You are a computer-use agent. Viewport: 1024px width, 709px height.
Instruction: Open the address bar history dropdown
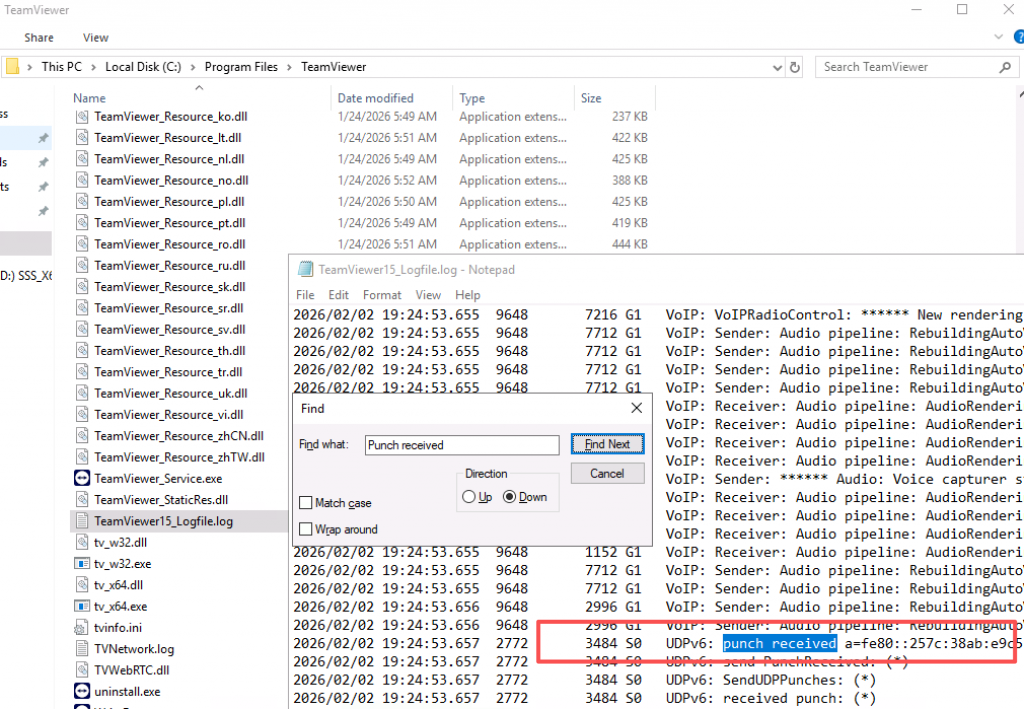tap(777, 67)
